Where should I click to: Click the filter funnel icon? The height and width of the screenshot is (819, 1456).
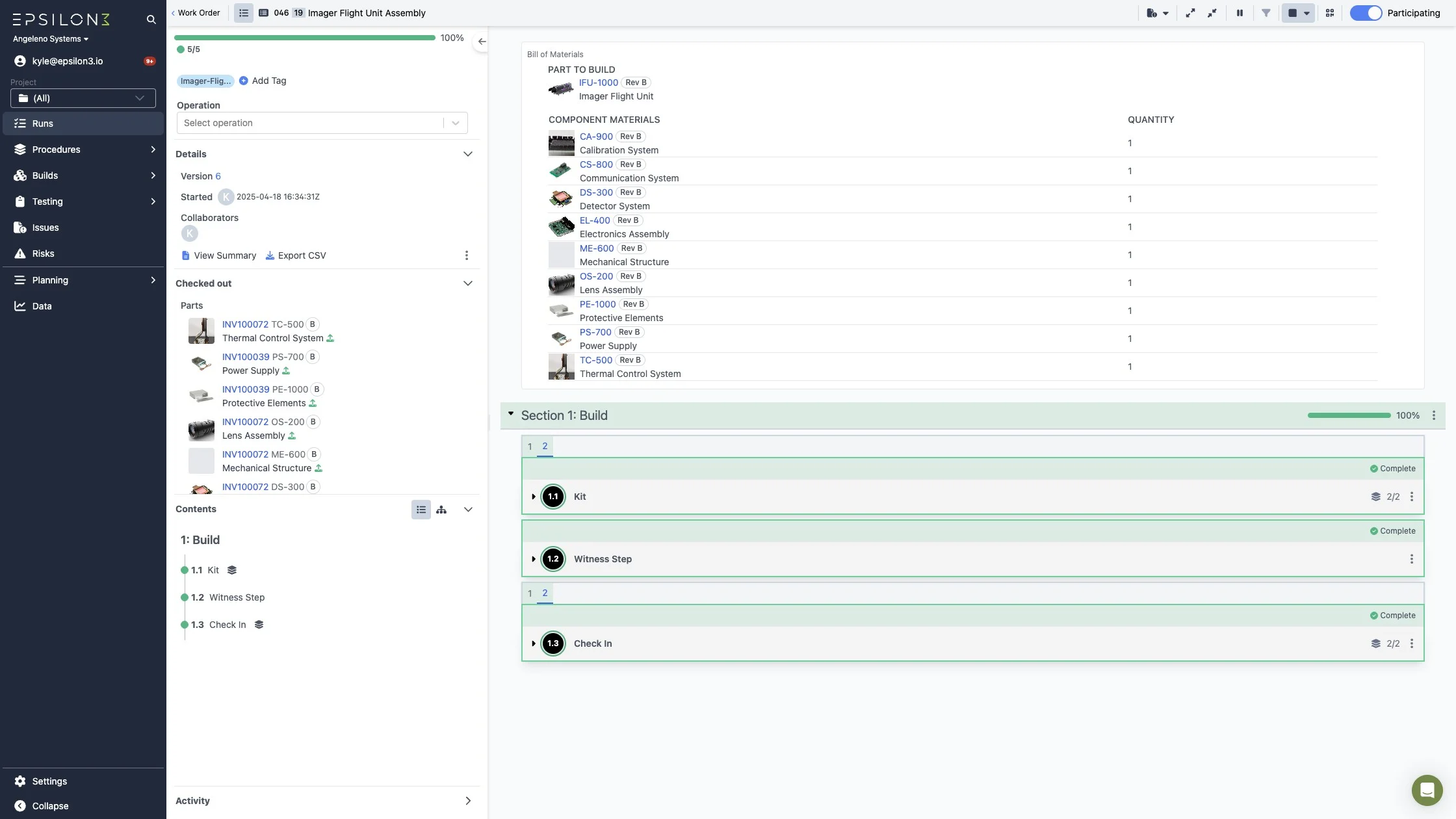[1266, 13]
